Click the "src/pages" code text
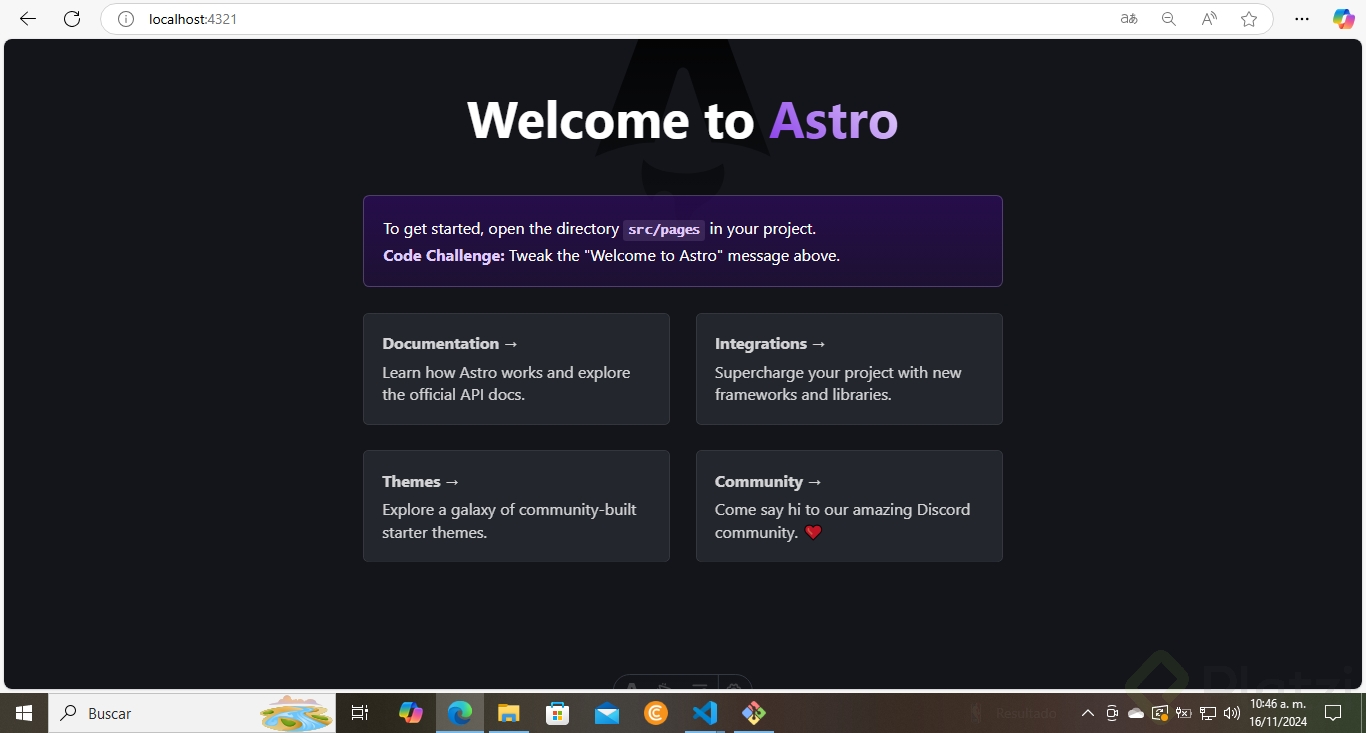1366x733 pixels. tap(664, 230)
